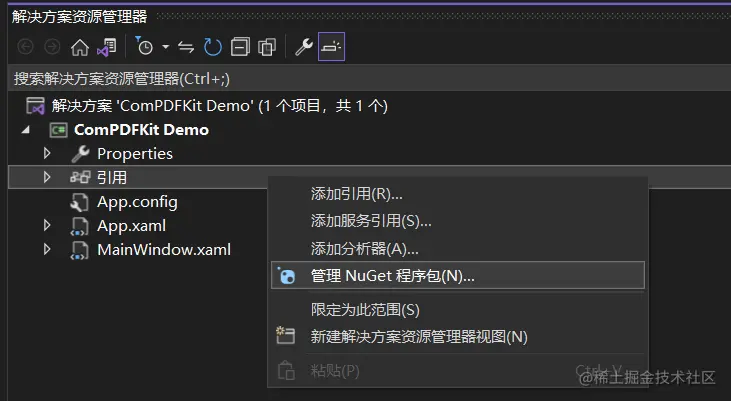Select the Properties tree item
Screen dimensions: 731x401
pyautogui.click(x=135, y=153)
